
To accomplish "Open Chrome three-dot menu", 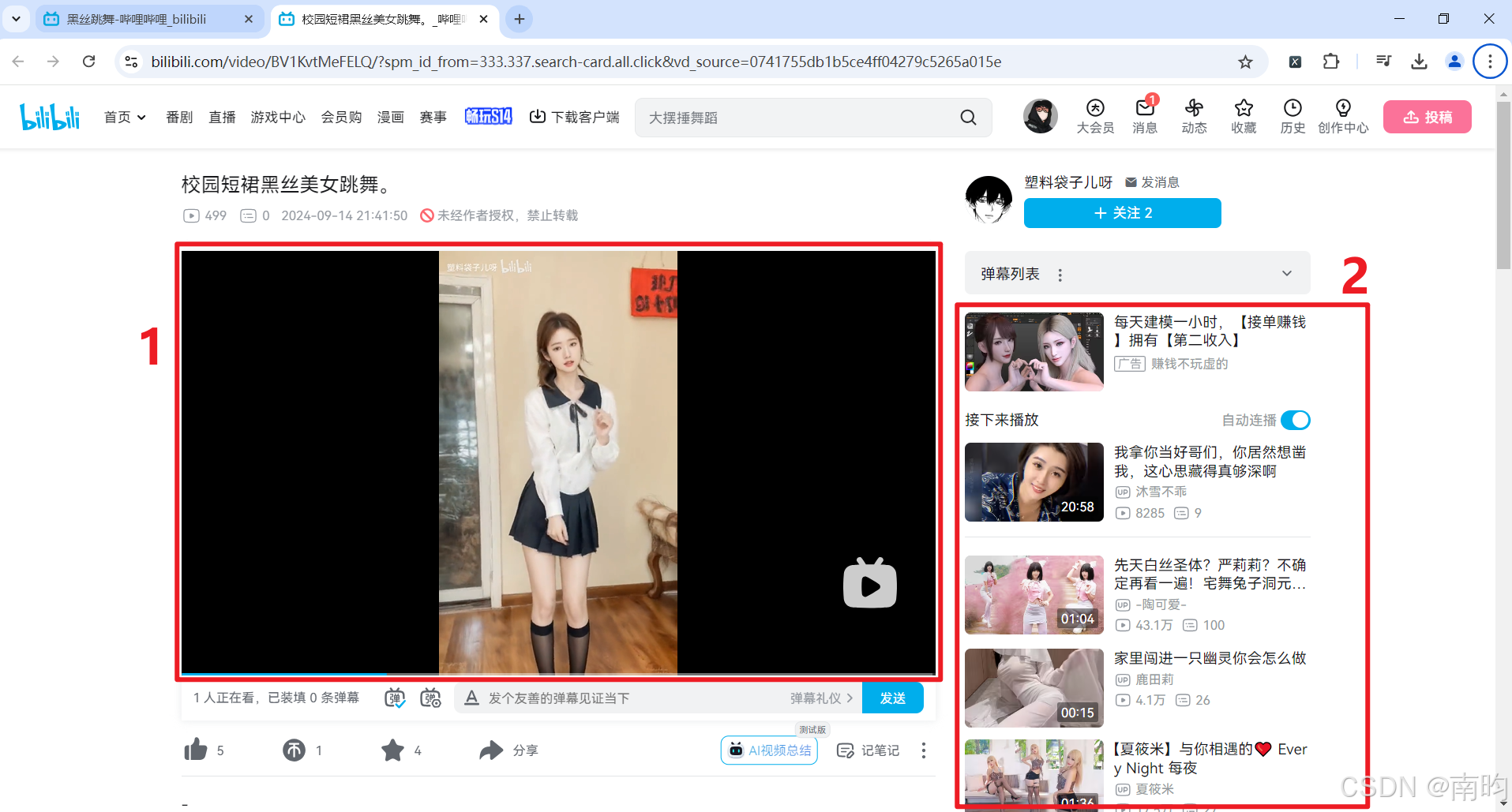I will coord(1490,62).
